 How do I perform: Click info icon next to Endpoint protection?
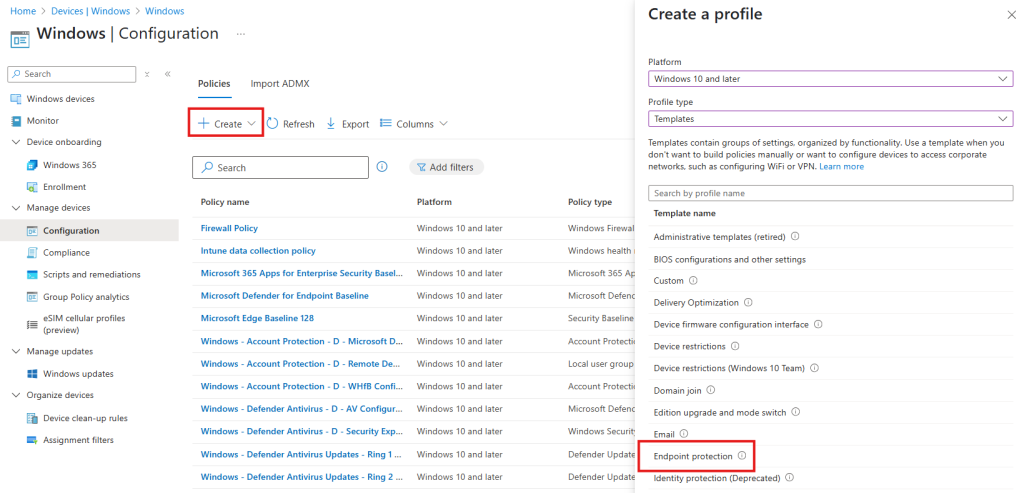click(741, 456)
